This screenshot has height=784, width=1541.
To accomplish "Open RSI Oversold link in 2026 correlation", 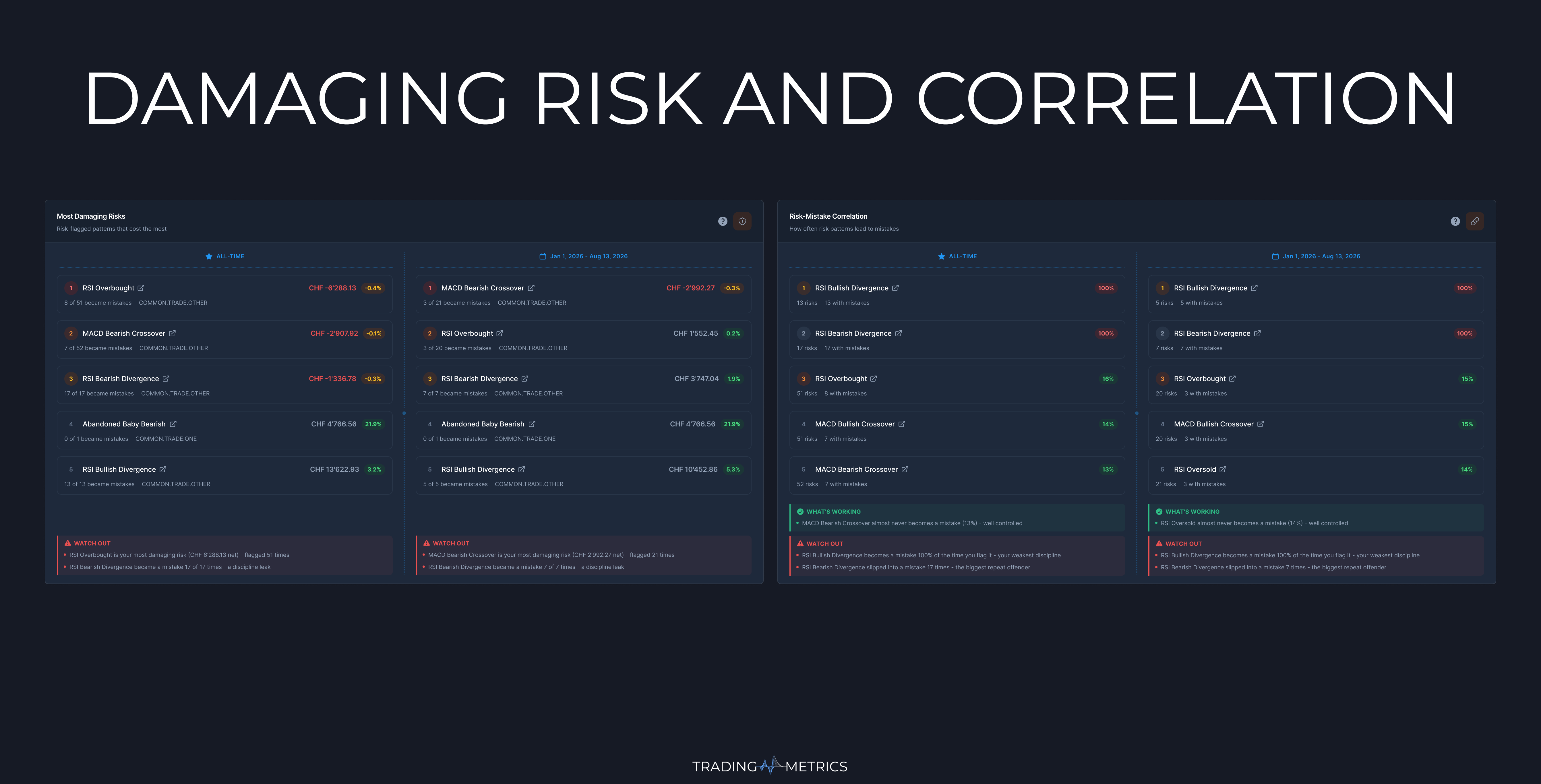I will click(1223, 469).
